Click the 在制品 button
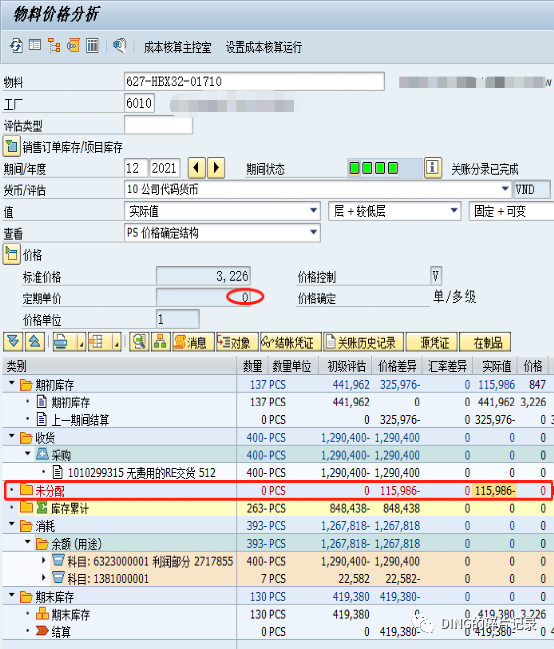This screenshot has width=554, height=649. (485, 342)
